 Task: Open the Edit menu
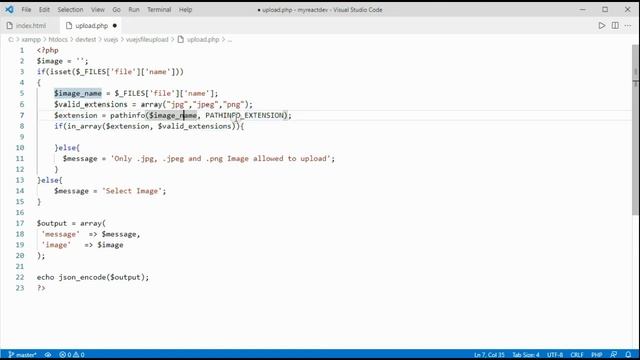44,9
